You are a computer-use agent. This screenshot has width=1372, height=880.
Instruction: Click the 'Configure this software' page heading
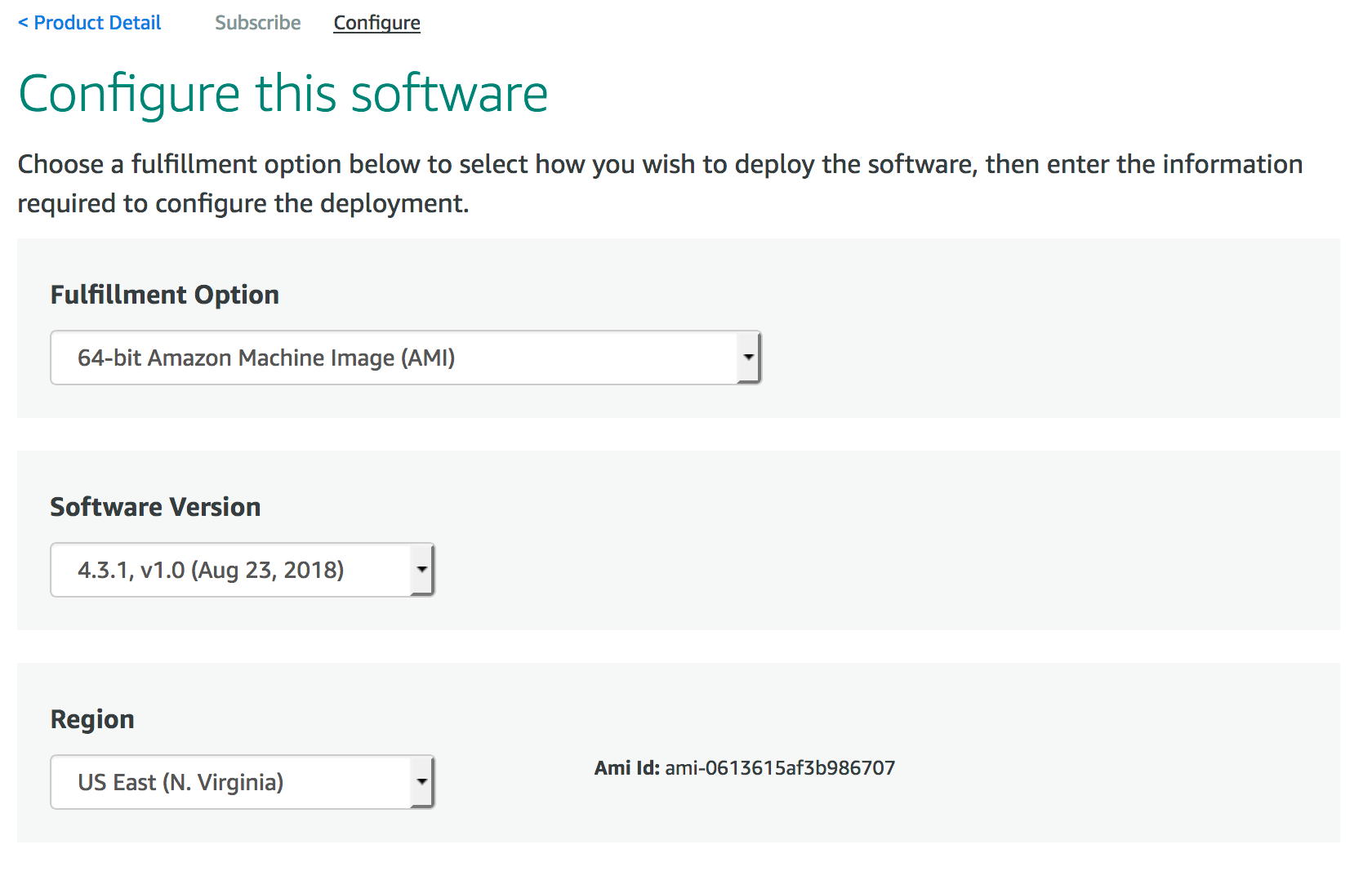coord(283,94)
